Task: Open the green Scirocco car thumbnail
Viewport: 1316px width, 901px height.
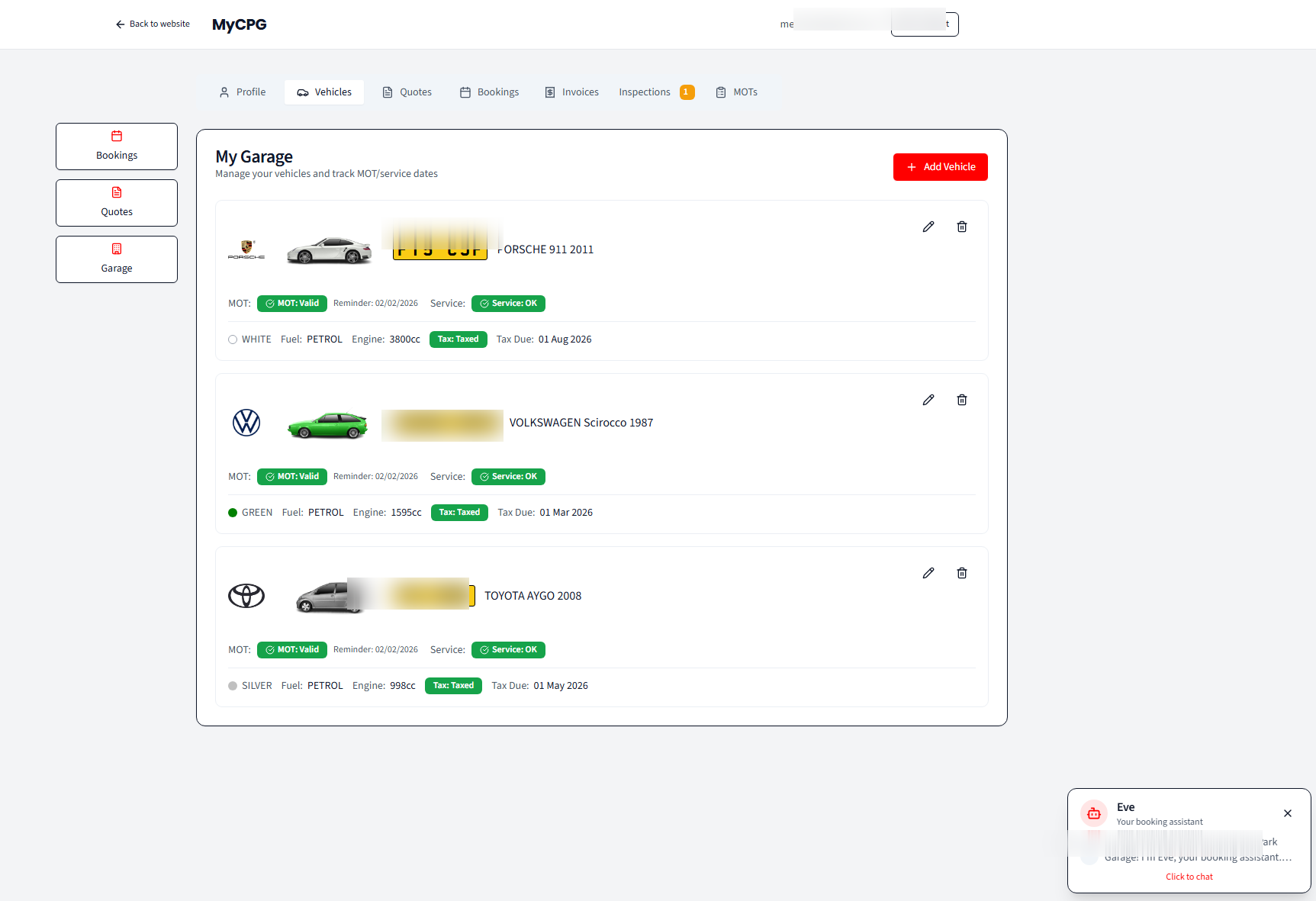Action: pos(327,425)
